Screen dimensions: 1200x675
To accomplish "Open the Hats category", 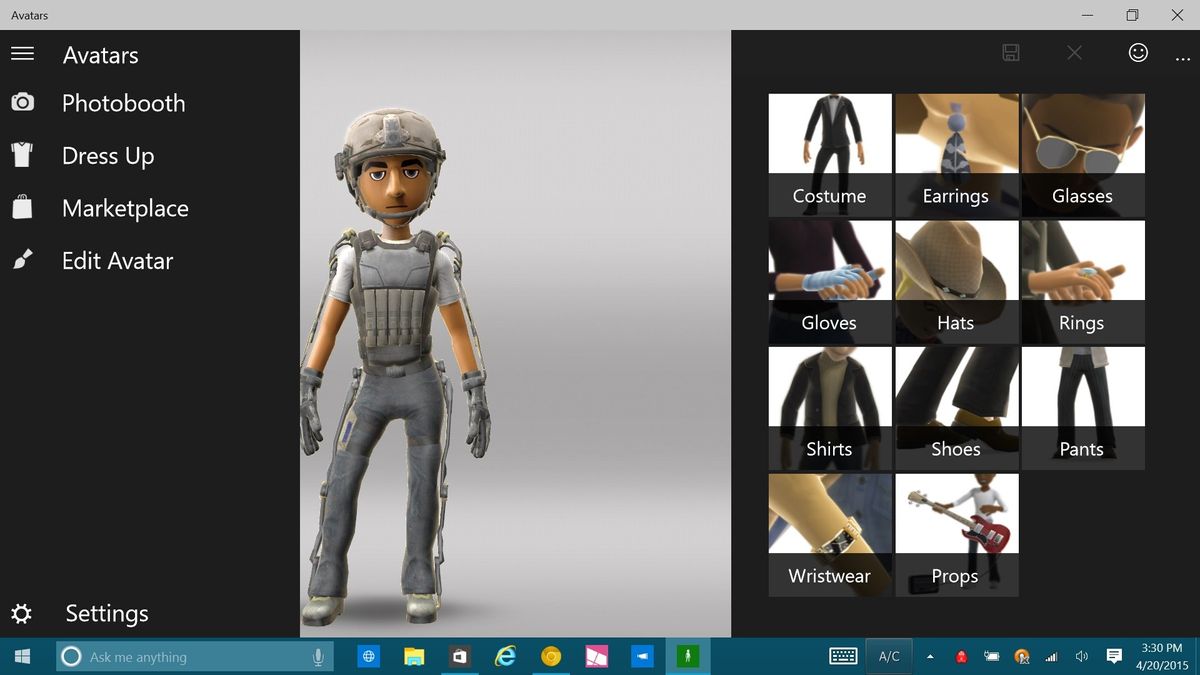I will 955,282.
